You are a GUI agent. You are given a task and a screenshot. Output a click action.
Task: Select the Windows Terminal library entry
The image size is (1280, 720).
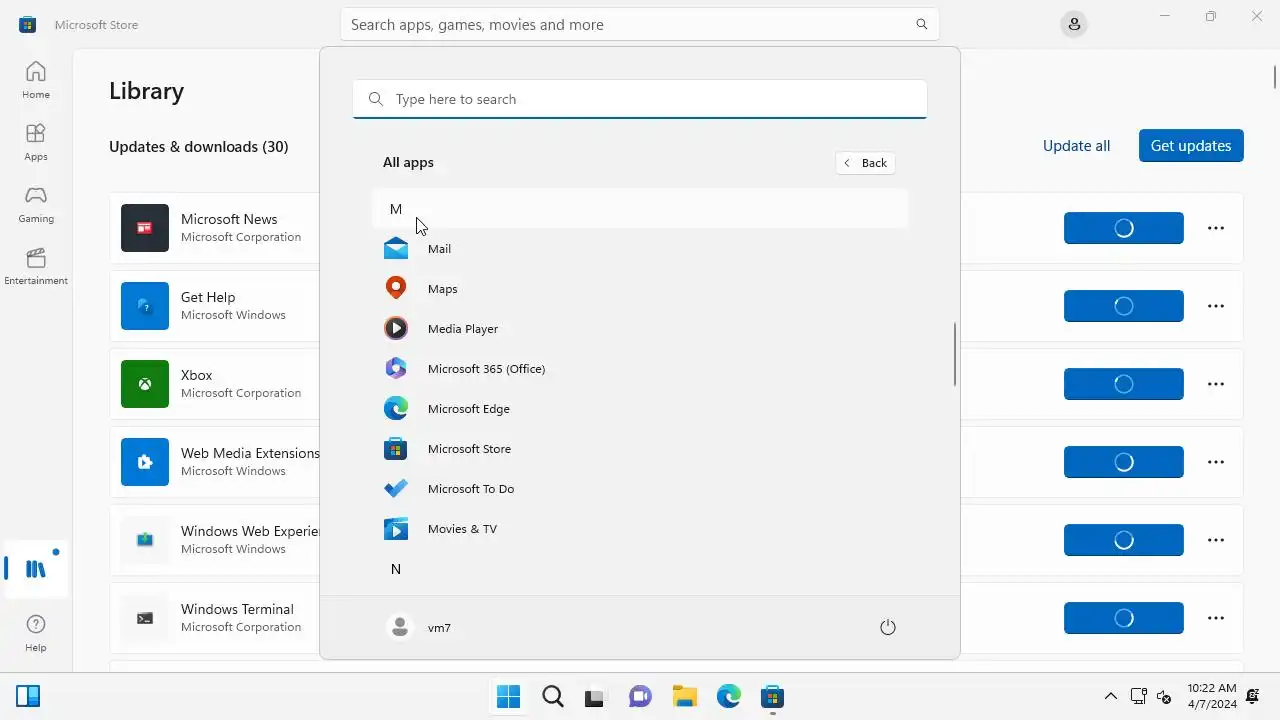[x=676, y=618]
